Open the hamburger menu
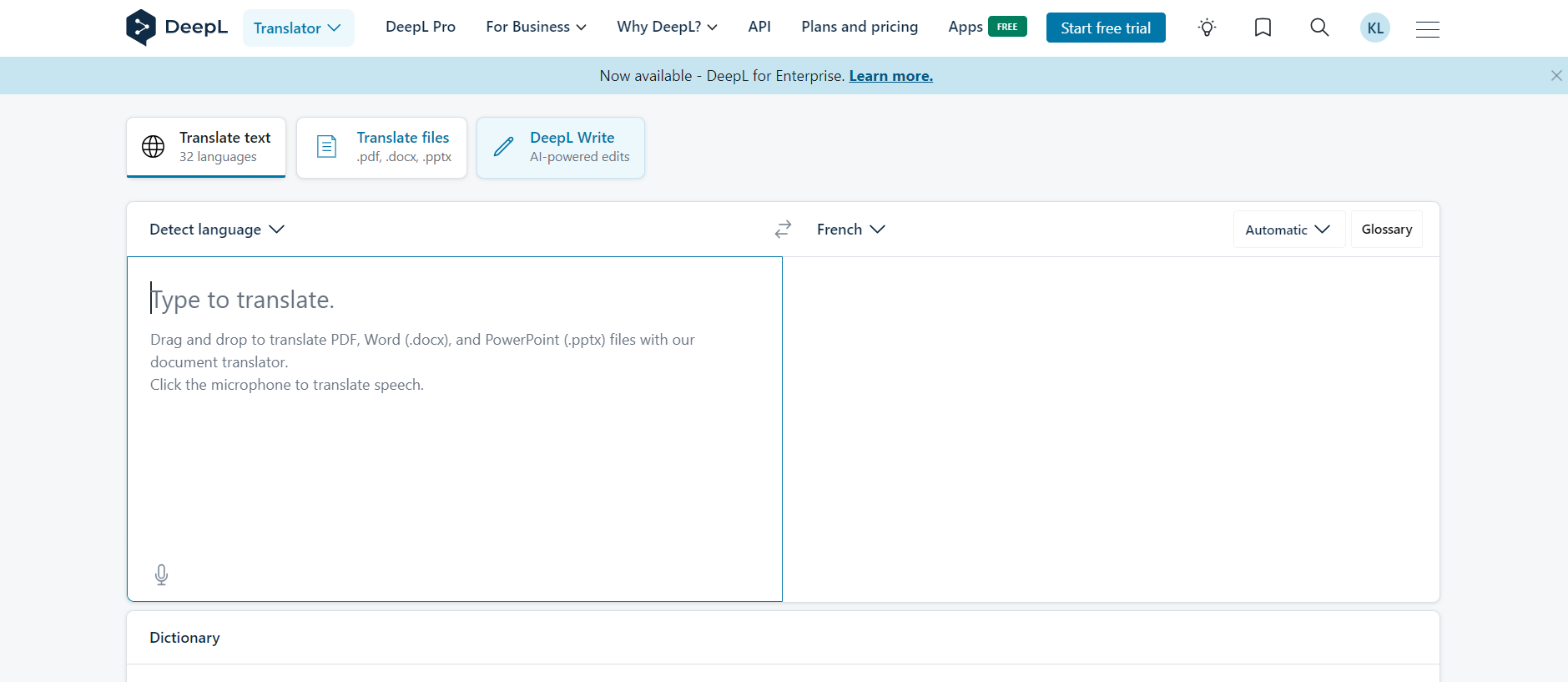Image resolution: width=1568 pixels, height=682 pixels. tap(1428, 29)
